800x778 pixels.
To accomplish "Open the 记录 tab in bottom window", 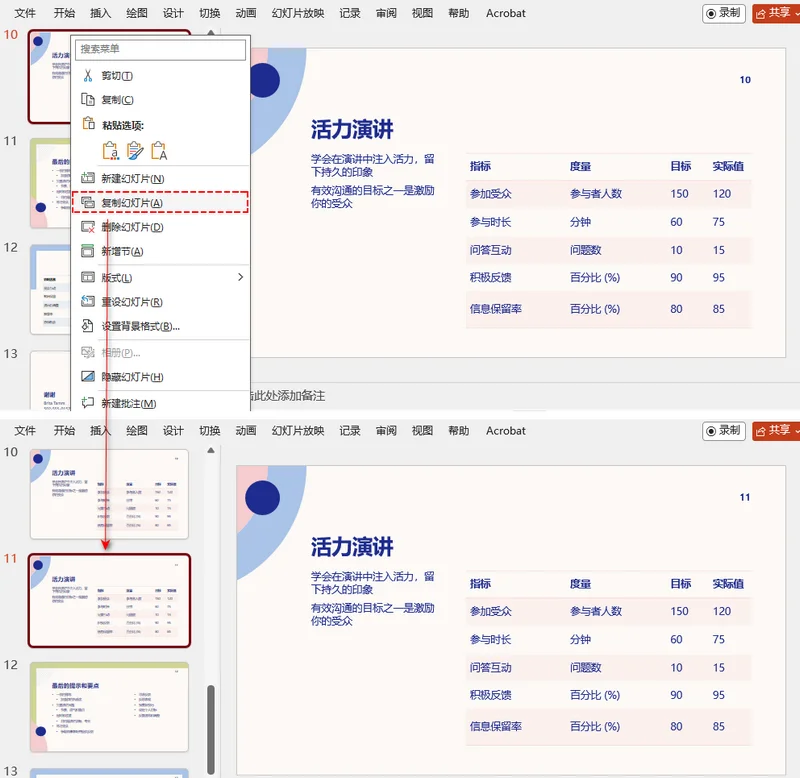I will [350, 431].
